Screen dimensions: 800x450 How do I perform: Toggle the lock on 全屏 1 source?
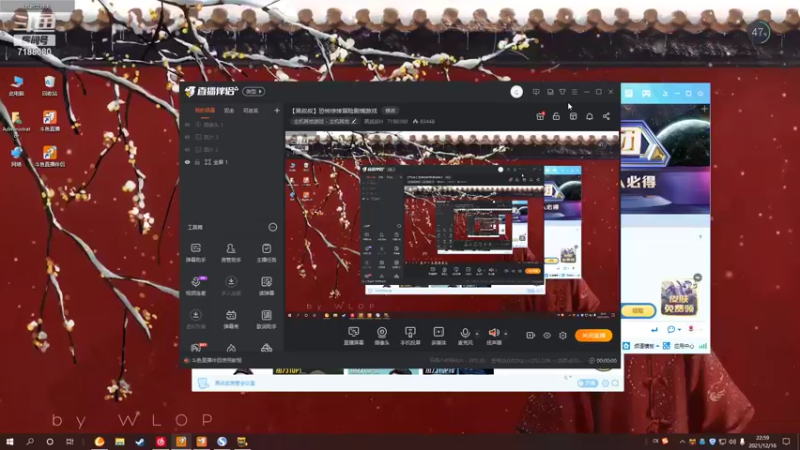tap(197, 162)
